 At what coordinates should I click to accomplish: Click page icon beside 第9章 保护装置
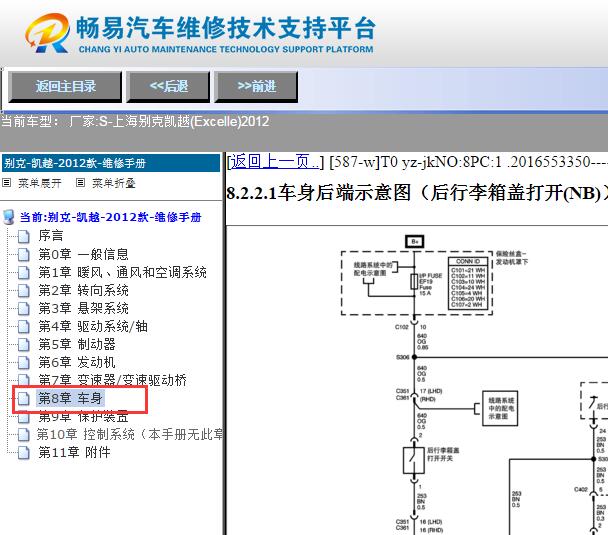24,416
